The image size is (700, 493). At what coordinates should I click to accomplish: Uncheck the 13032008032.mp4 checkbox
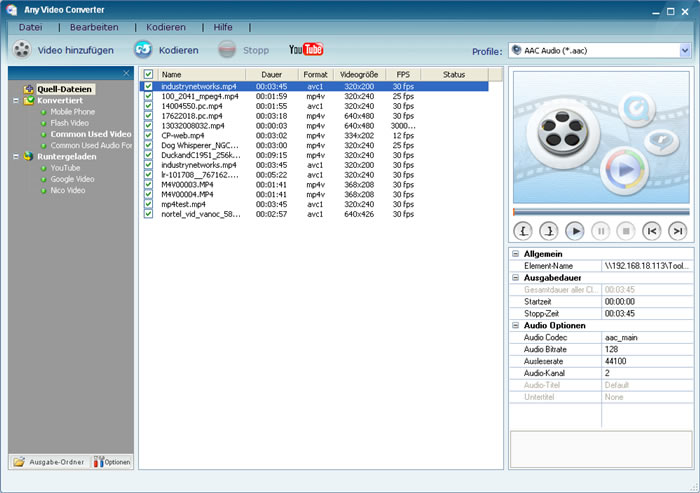point(148,125)
